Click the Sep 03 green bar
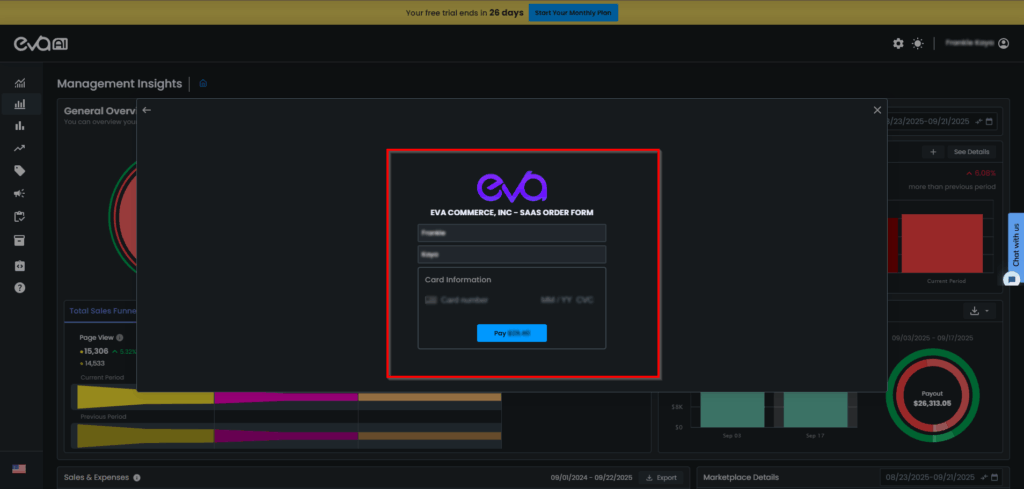Viewport: 1024px width, 489px height. click(x=732, y=409)
